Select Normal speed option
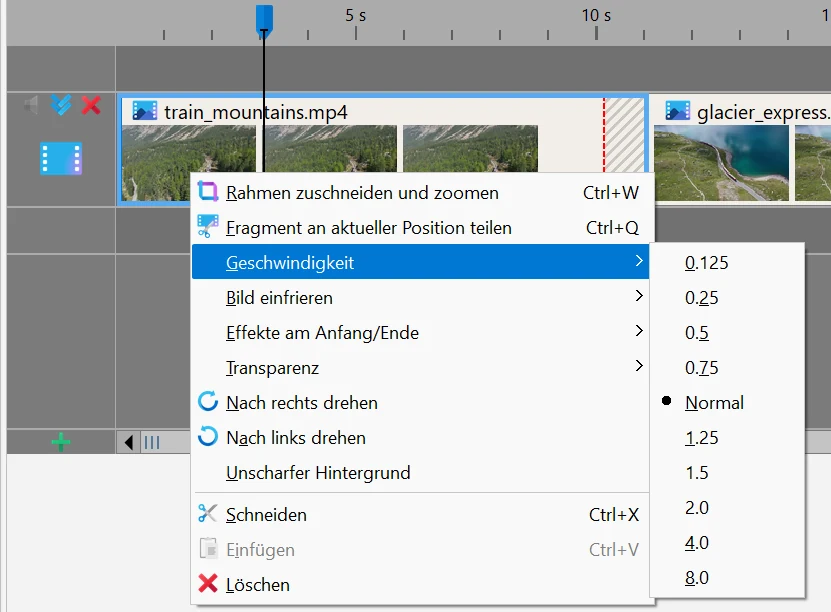This screenshot has width=831, height=612. 727,403
